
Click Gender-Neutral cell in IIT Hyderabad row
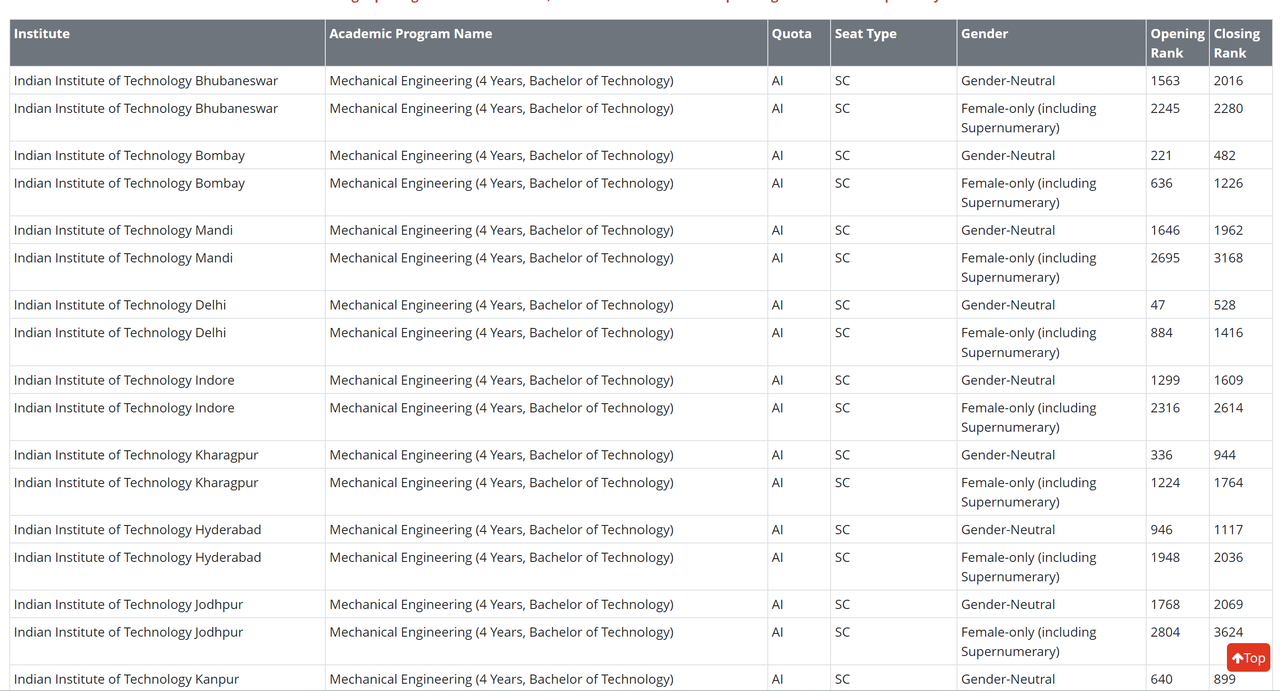[1051, 530]
